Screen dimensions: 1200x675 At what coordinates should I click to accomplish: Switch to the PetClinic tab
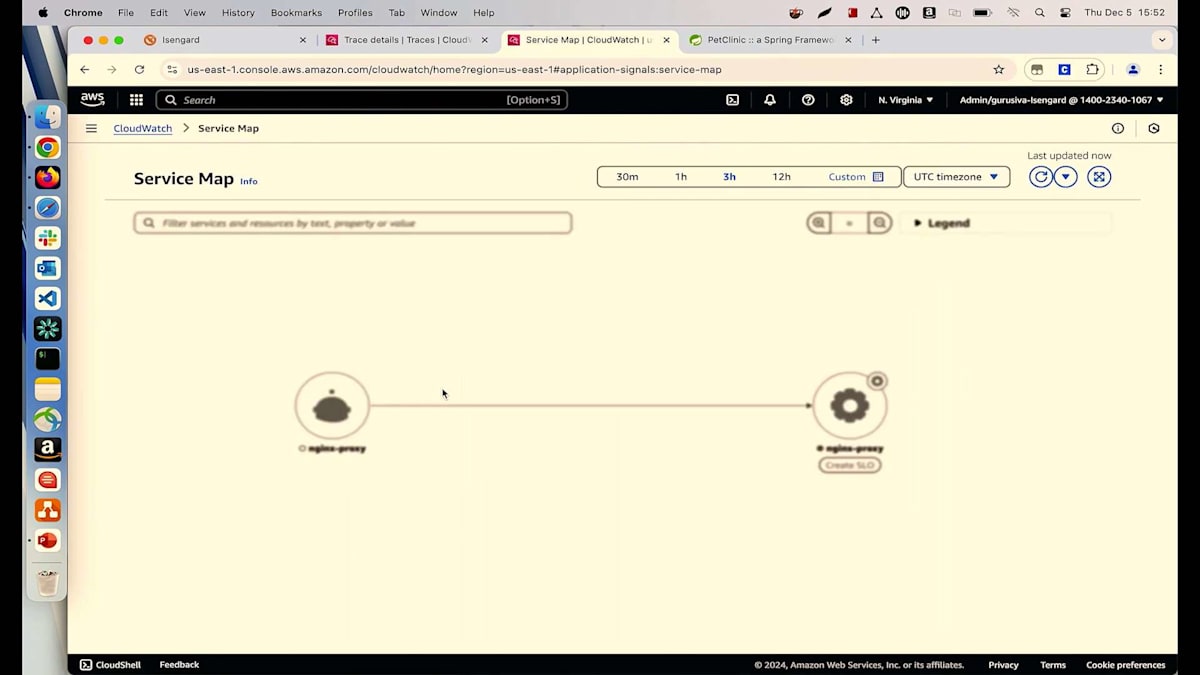pos(770,40)
